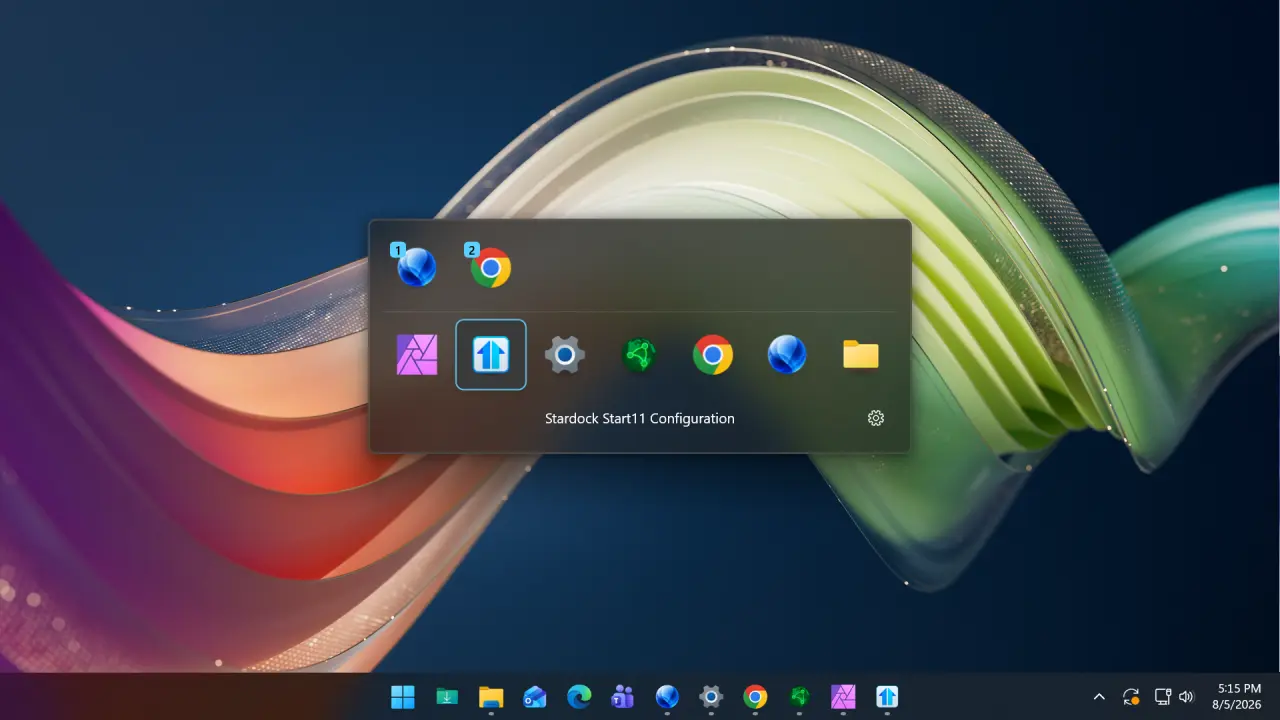The image size is (1280, 720).
Task: Select the Settings gear app in the popup's bottom row
Action: click(x=565, y=355)
